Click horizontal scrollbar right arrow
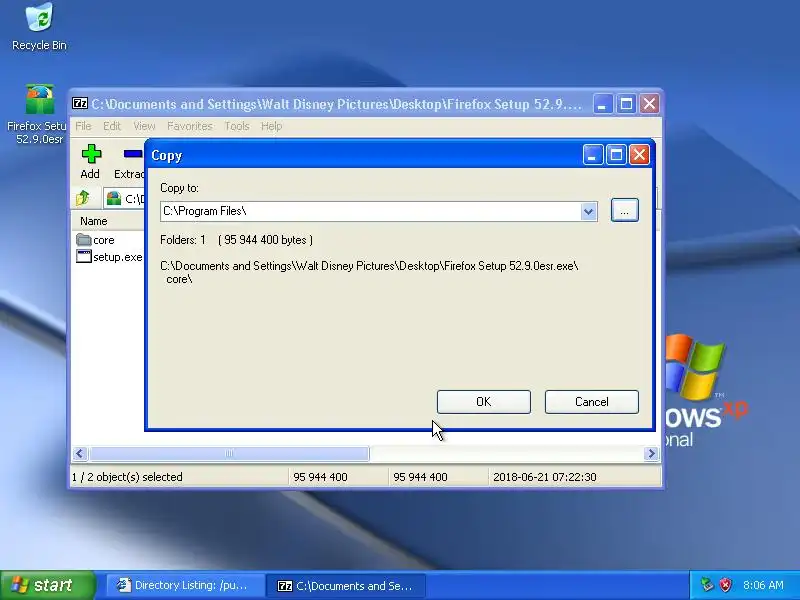Screen dimensions: 800x600 pos(651,453)
